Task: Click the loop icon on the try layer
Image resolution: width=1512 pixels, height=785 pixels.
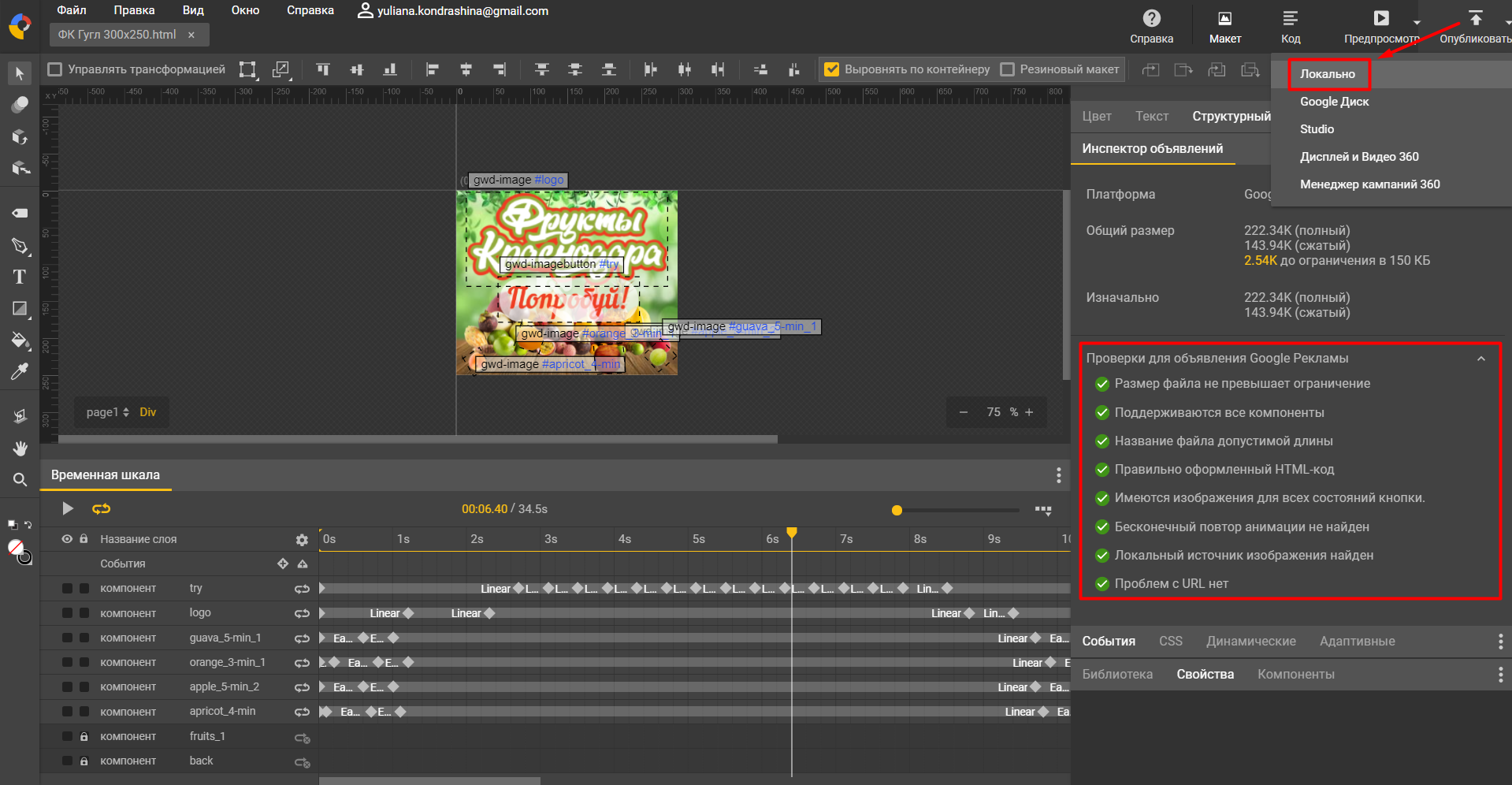Action: [302, 589]
